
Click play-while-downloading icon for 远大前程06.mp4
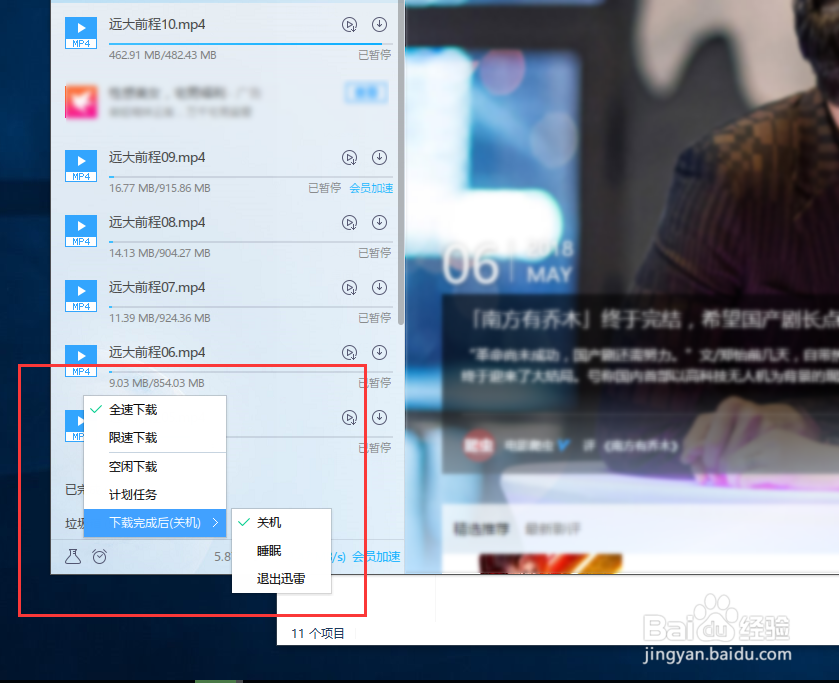pos(349,353)
